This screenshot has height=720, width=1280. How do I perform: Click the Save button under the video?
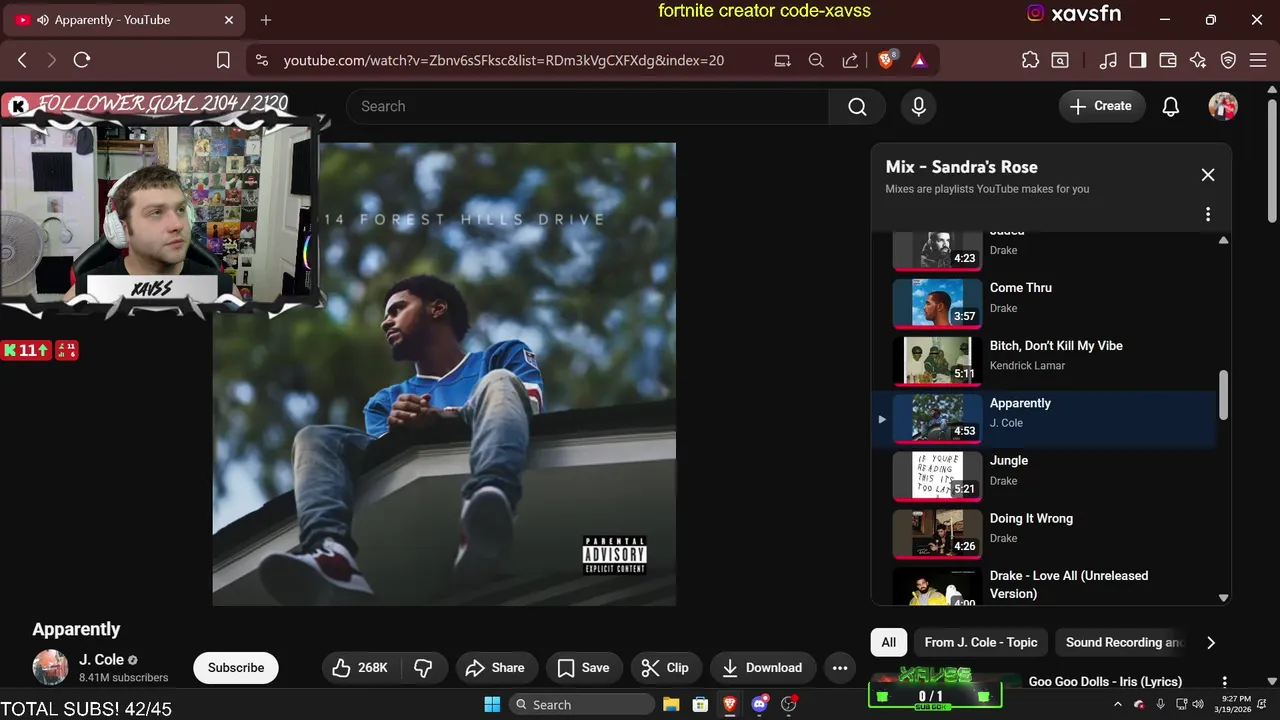click(x=583, y=668)
